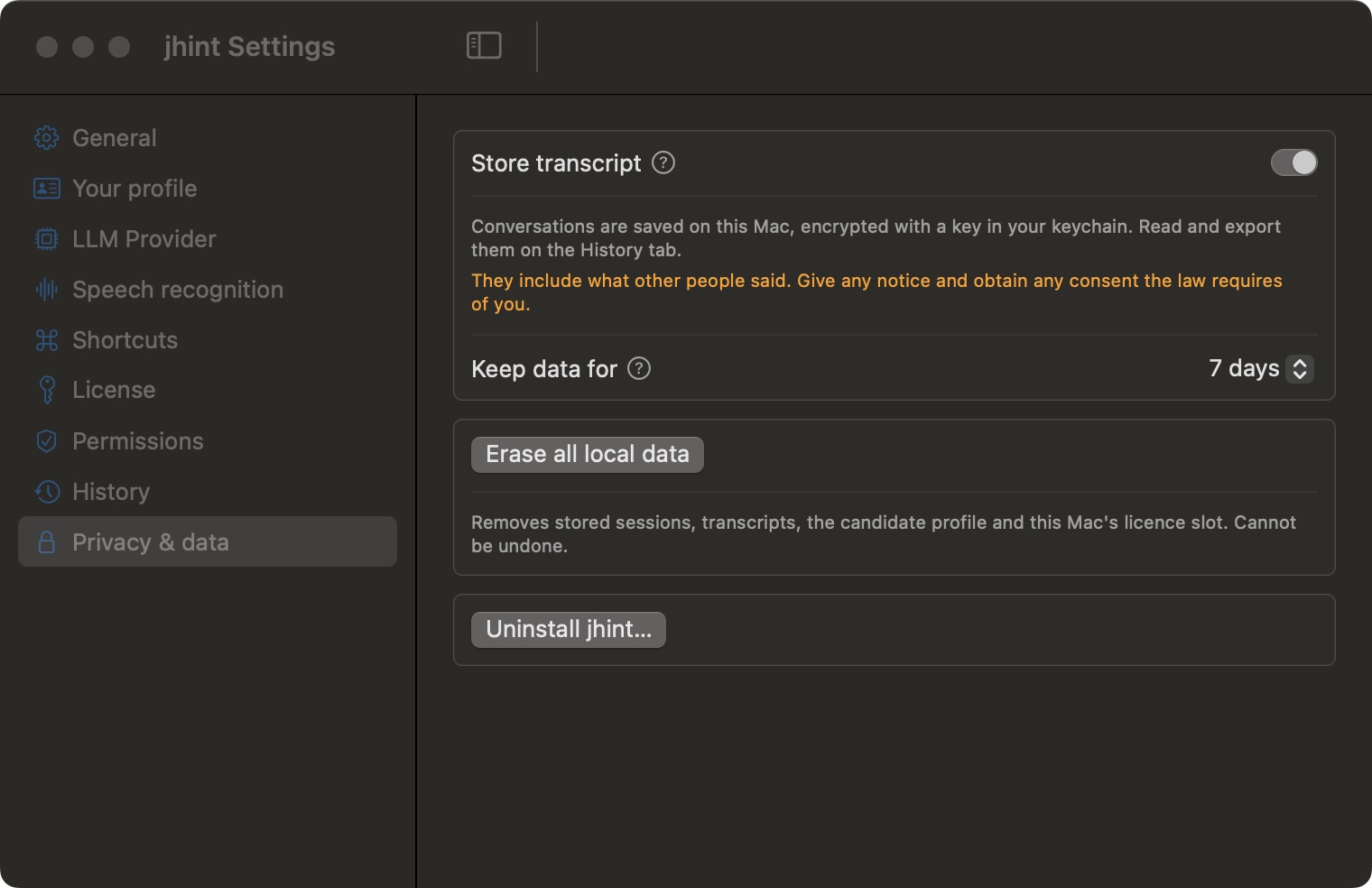Click the License key icon
1372x888 pixels.
tap(47, 390)
